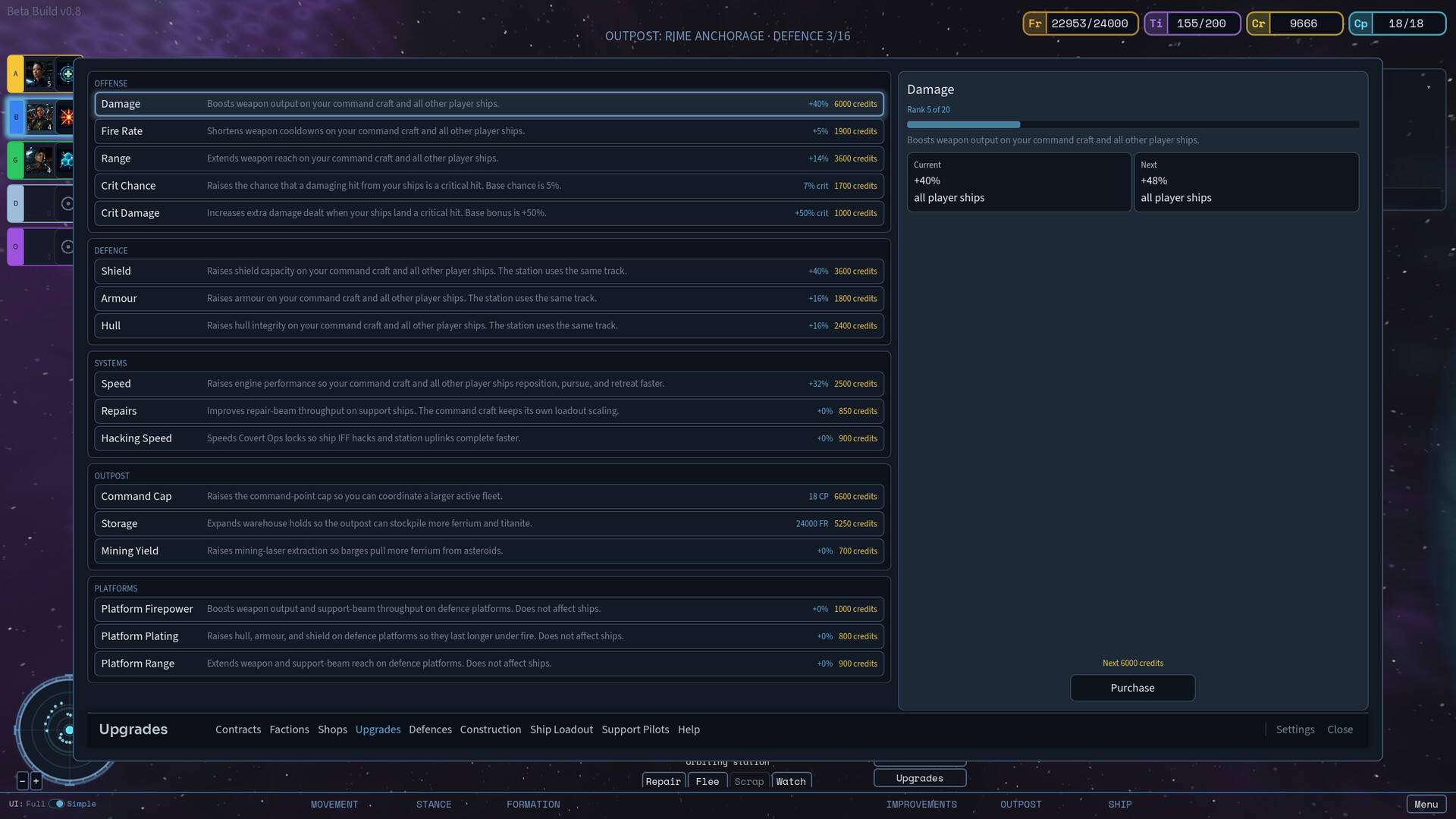
Task: Click squad O empty slot circle icon
Action: 67,246
